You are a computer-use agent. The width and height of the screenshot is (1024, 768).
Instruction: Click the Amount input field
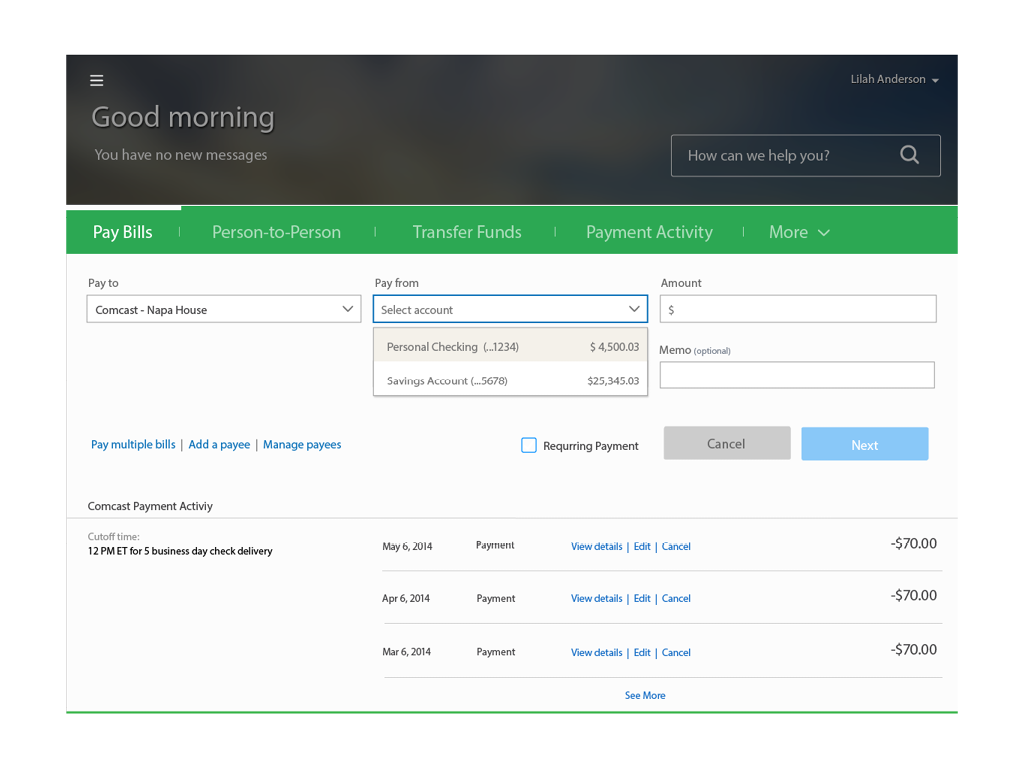coord(798,309)
